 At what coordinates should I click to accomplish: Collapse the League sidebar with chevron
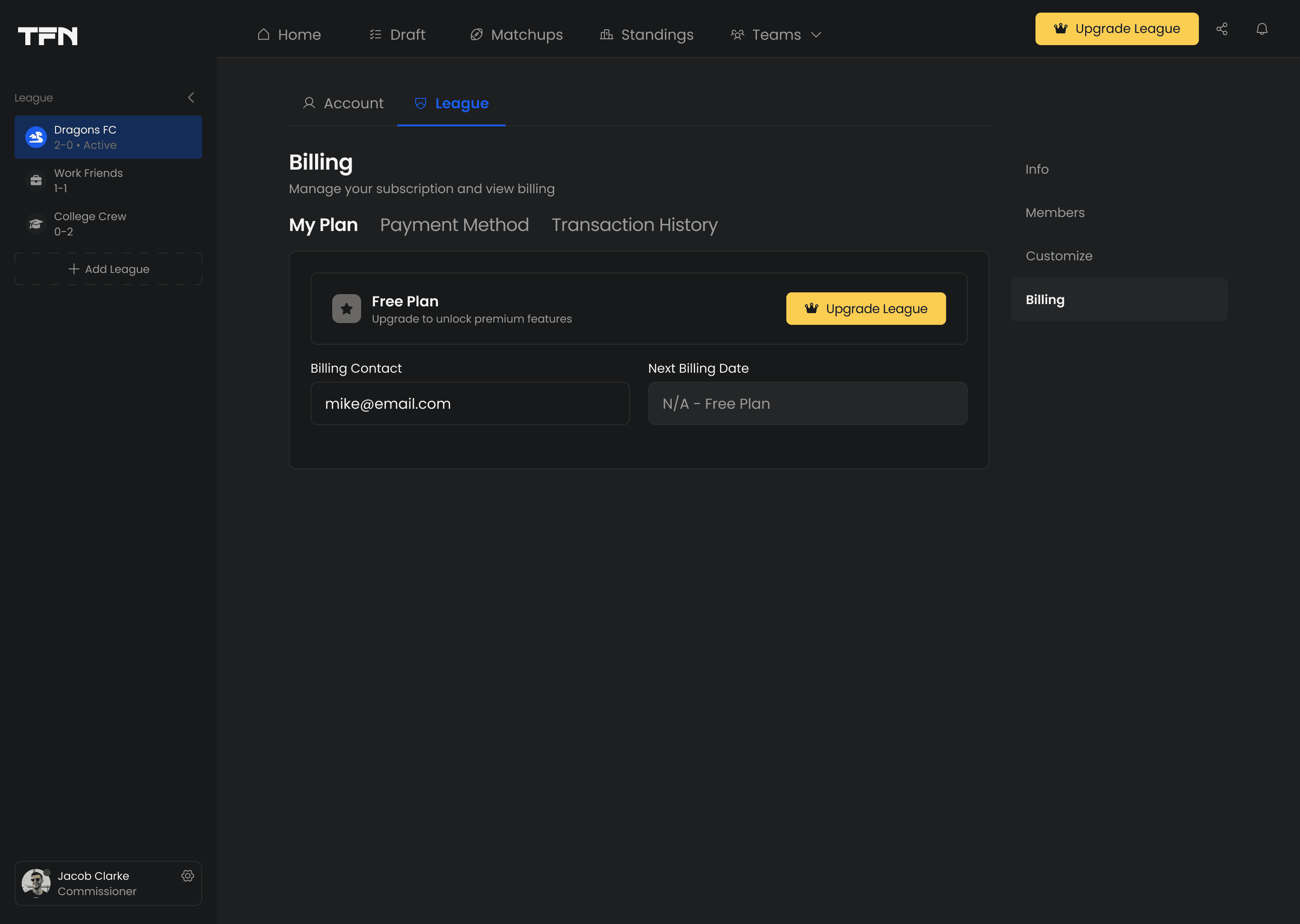point(191,98)
